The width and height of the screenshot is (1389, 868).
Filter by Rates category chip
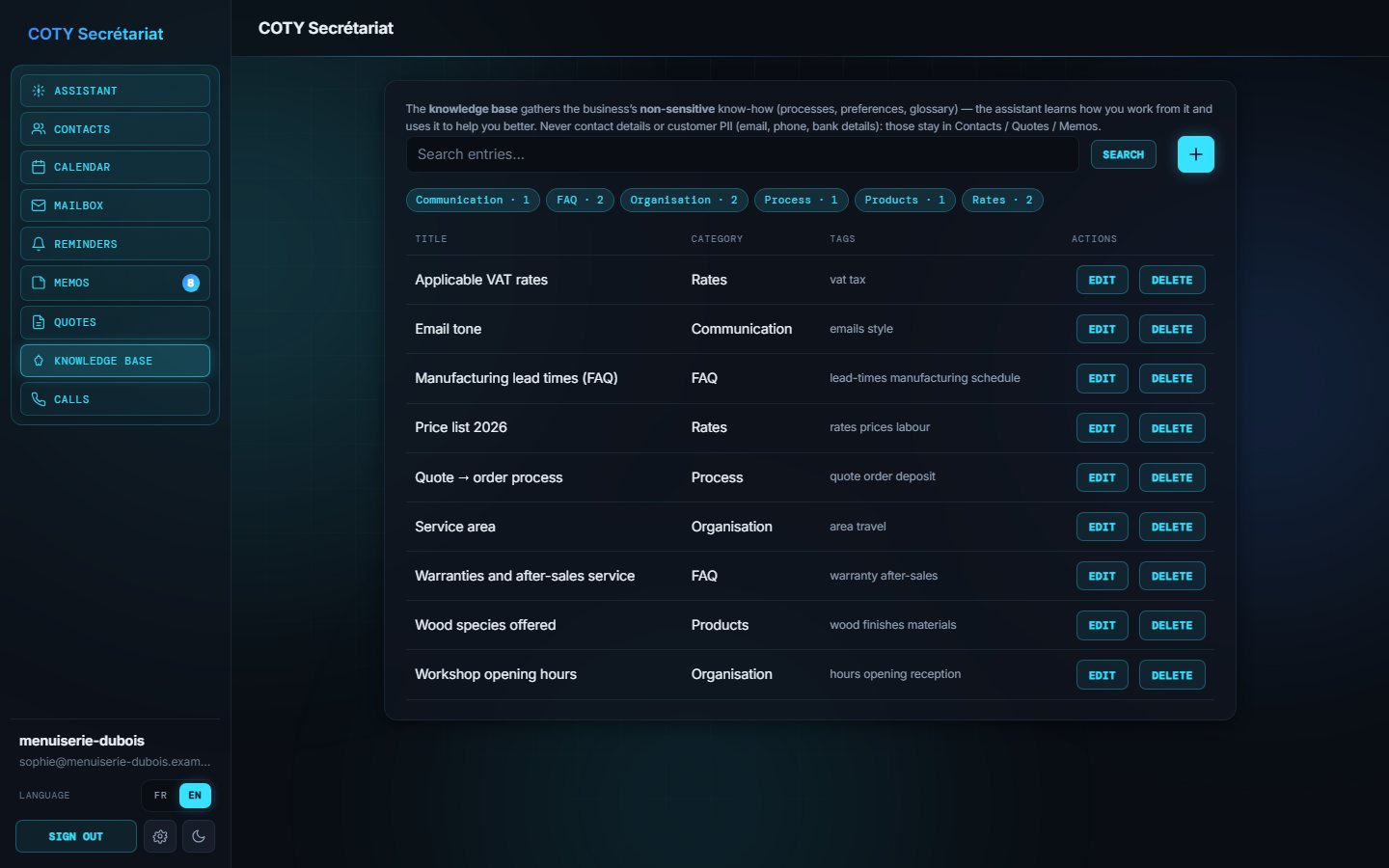1002,200
